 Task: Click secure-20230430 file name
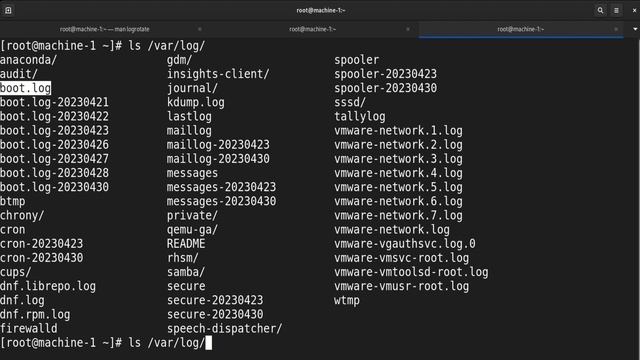tap(215, 315)
